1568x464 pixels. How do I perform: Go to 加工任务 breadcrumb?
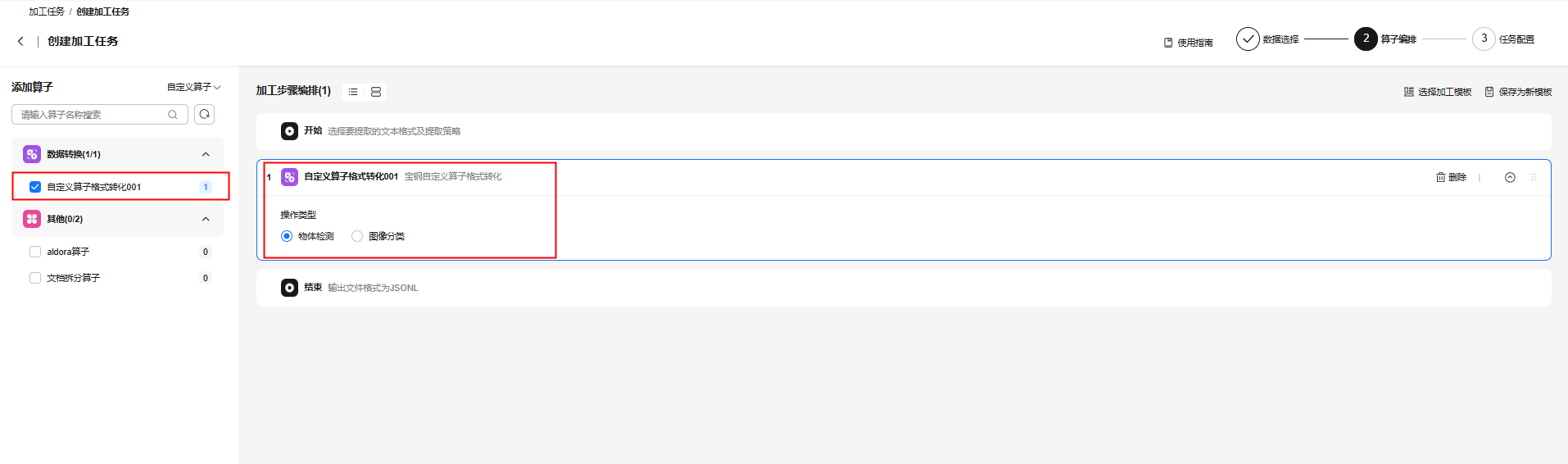pyautogui.click(x=46, y=11)
